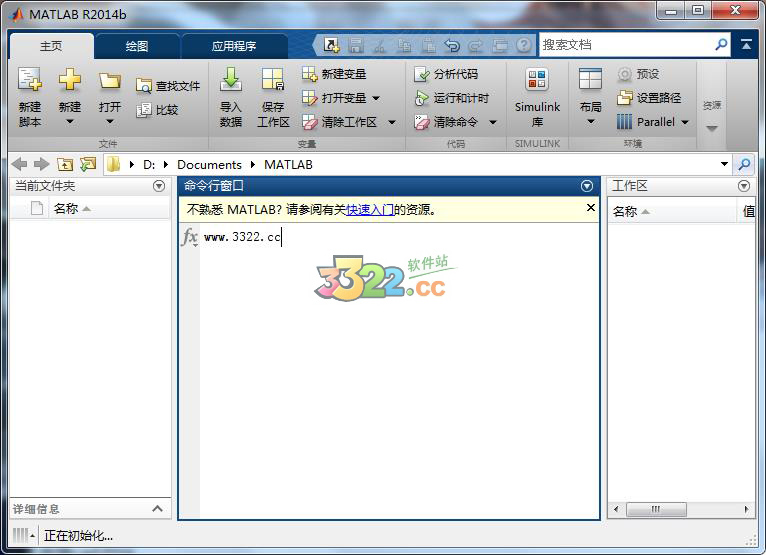
Task: Click the search documentation magnifier icon
Action: point(721,45)
